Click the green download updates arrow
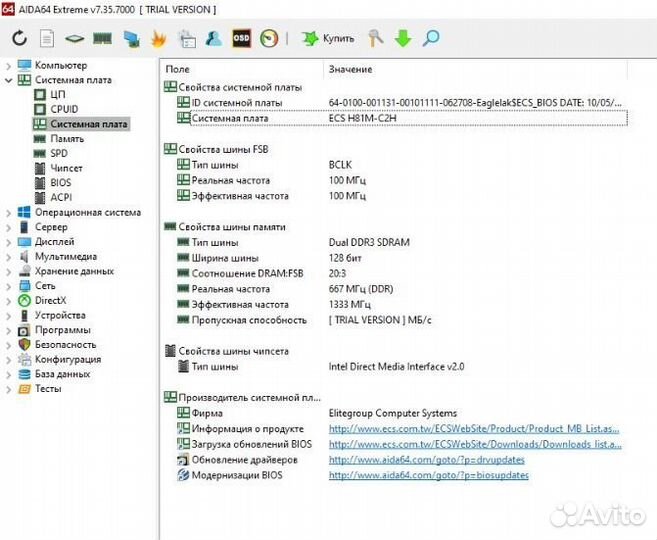657x540 pixels. tap(403, 39)
